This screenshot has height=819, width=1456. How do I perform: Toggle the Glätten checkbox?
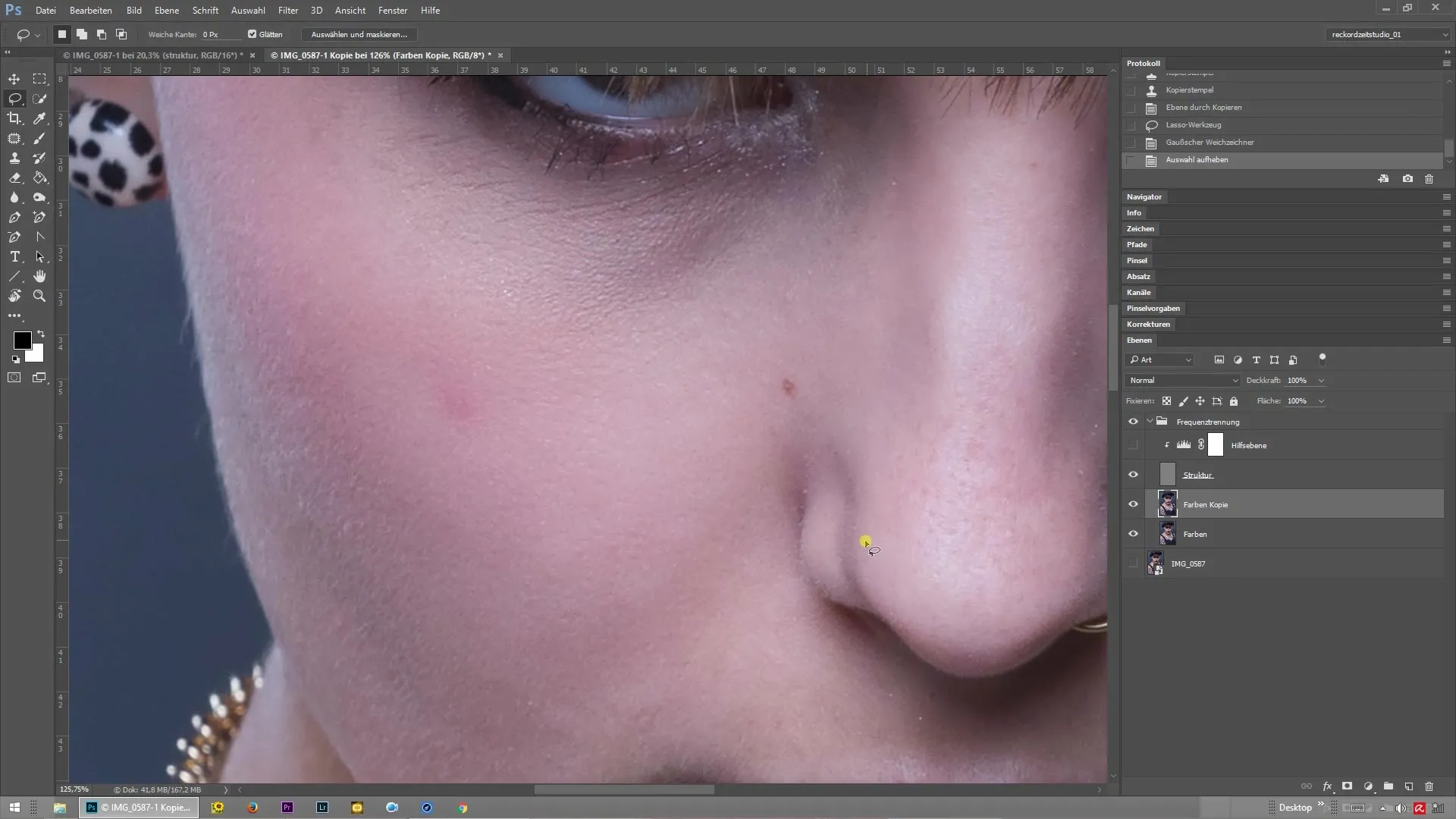253,34
